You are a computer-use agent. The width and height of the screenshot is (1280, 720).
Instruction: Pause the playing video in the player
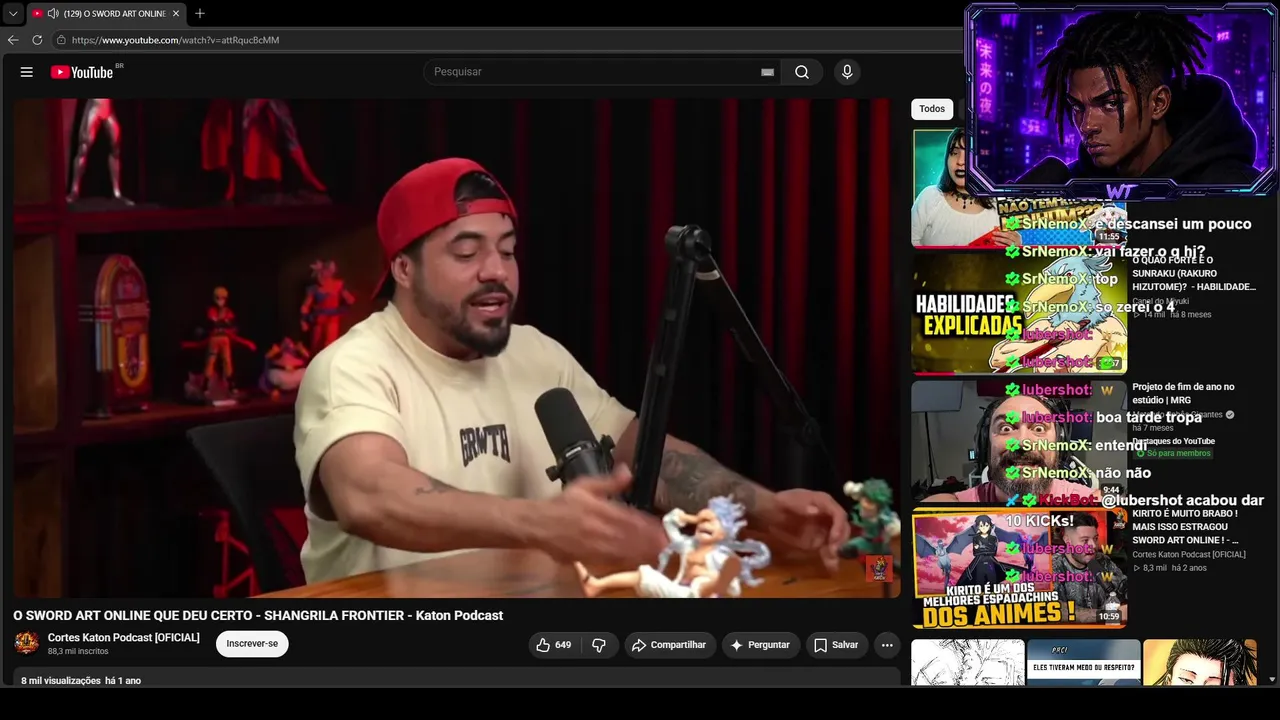(x=457, y=348)
